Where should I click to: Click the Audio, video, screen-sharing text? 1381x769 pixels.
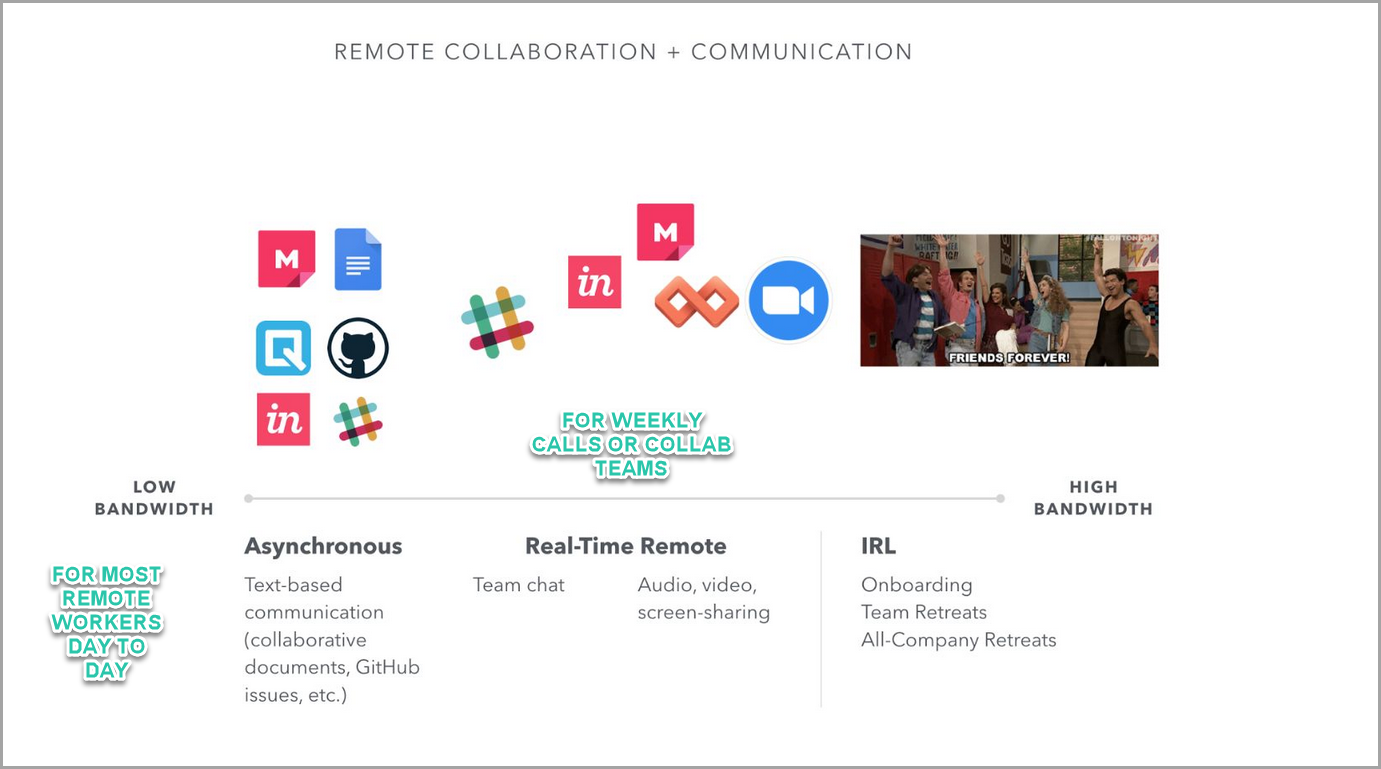point(704,599)
